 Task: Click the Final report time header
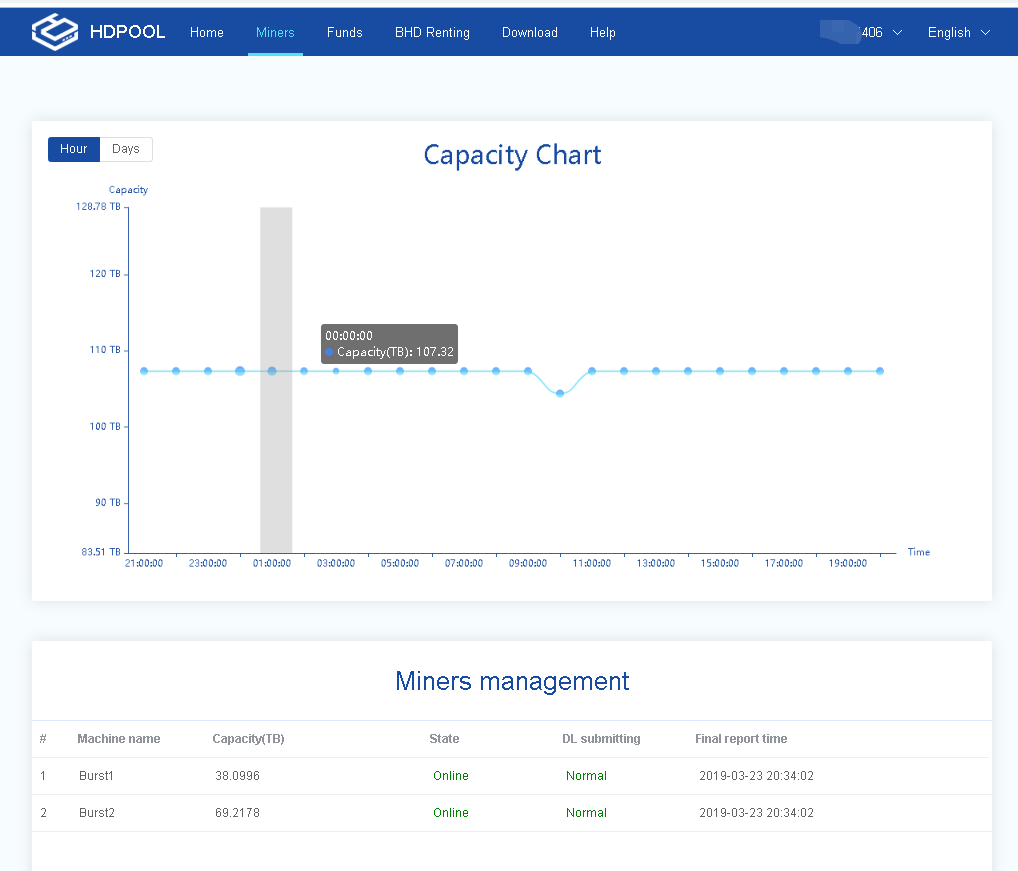pos(741,739)
